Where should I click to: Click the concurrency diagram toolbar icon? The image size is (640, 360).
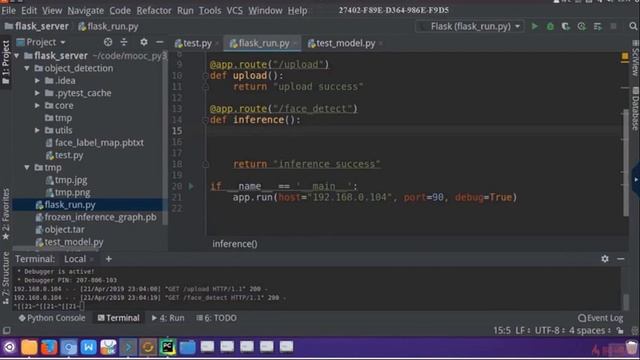pos(598,27)
